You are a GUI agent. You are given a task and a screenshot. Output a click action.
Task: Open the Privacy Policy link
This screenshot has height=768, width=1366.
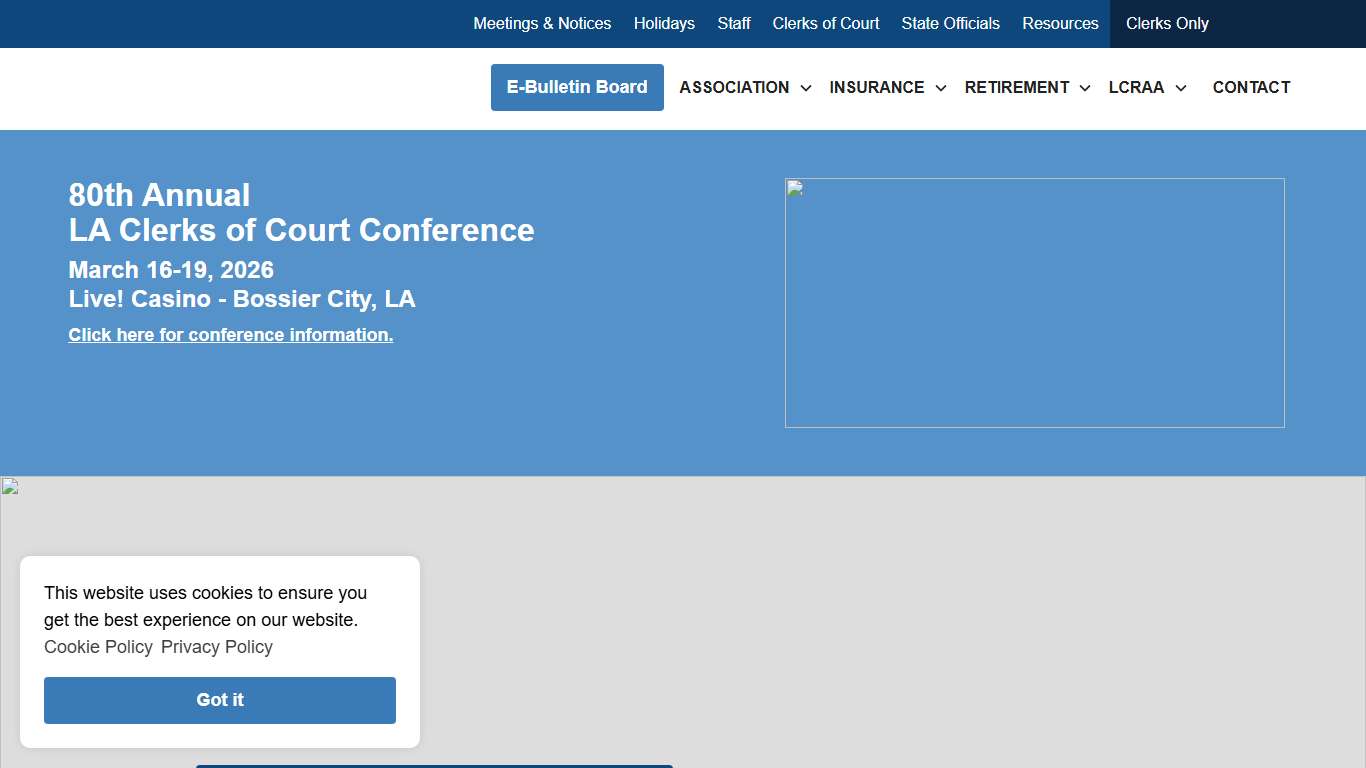click(217, 647)
